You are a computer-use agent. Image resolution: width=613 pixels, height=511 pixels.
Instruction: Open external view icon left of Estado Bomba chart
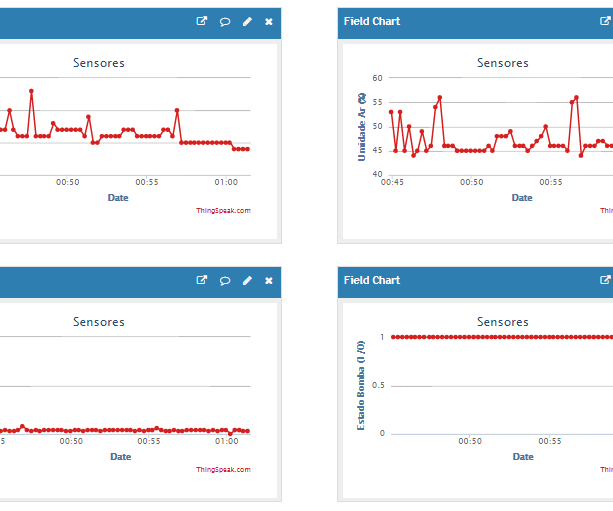[x=202, y=281]
